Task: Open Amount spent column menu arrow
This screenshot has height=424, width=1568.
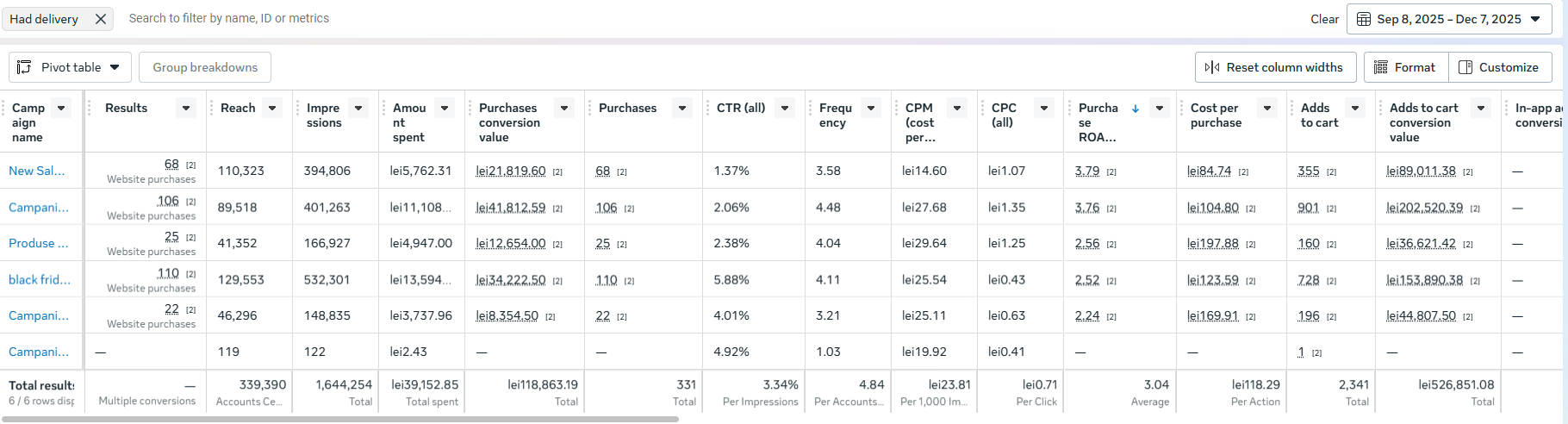Action: tap(445, 108)
